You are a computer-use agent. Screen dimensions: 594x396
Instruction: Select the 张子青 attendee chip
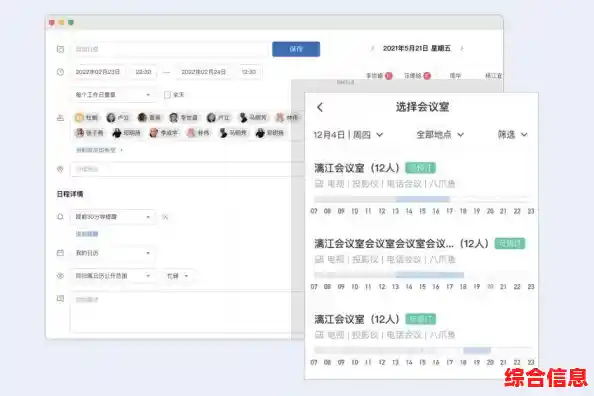tap(89, 133)
